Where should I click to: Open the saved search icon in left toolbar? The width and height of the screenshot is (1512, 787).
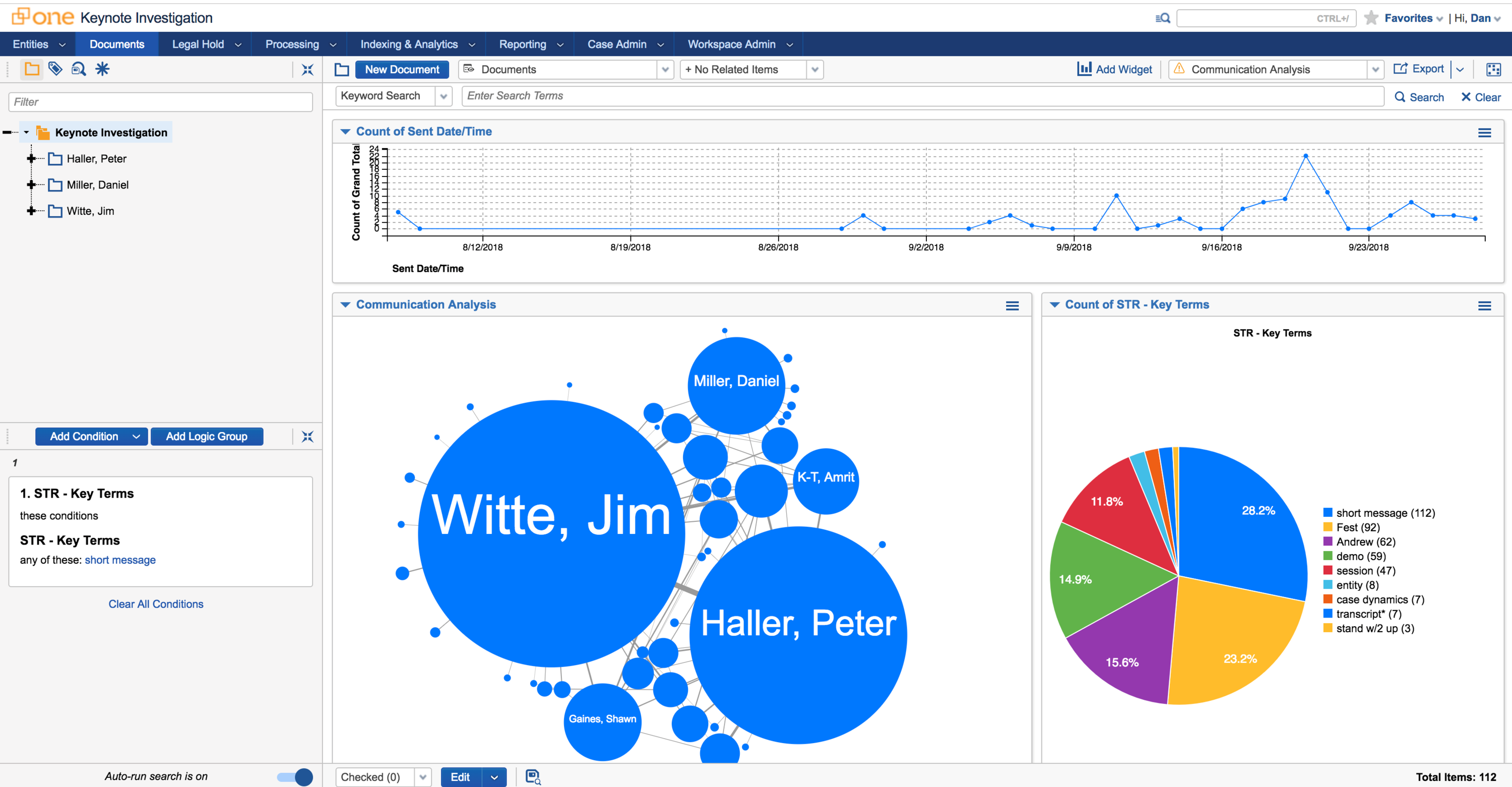78,69
